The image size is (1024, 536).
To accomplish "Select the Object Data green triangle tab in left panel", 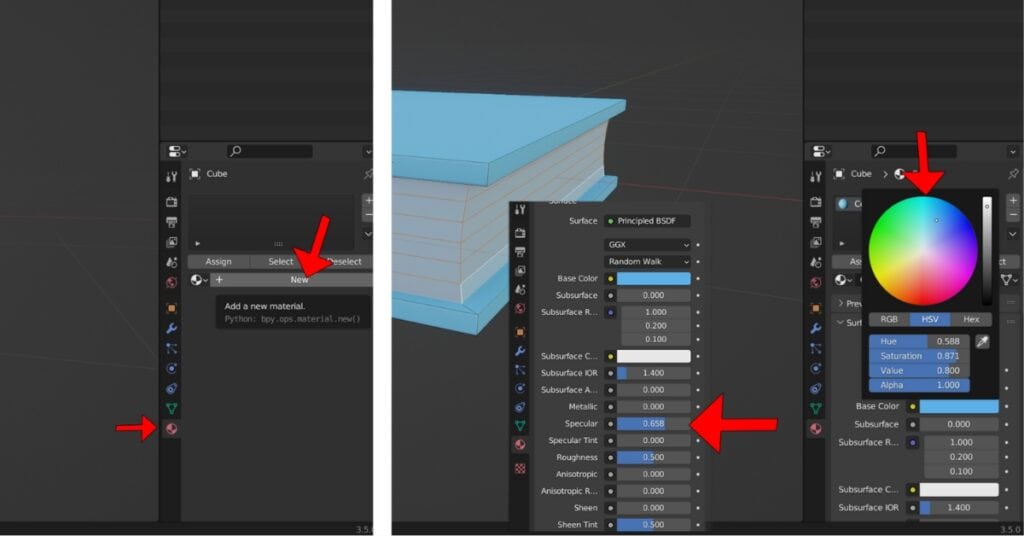I will [x=171, y=409].
